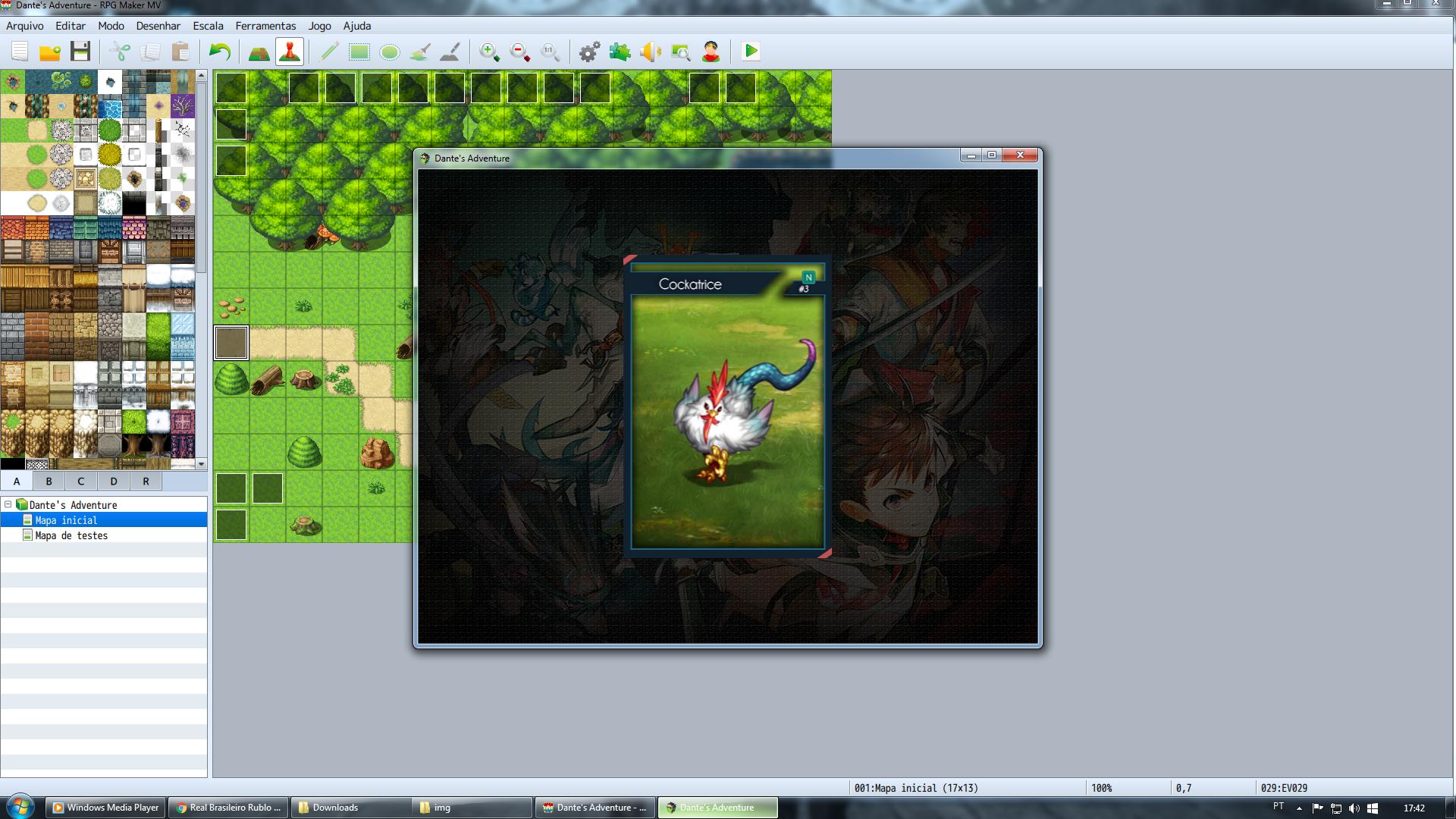Open the Editar menu
1456x819 pixels.
click(x=71, y=26)
